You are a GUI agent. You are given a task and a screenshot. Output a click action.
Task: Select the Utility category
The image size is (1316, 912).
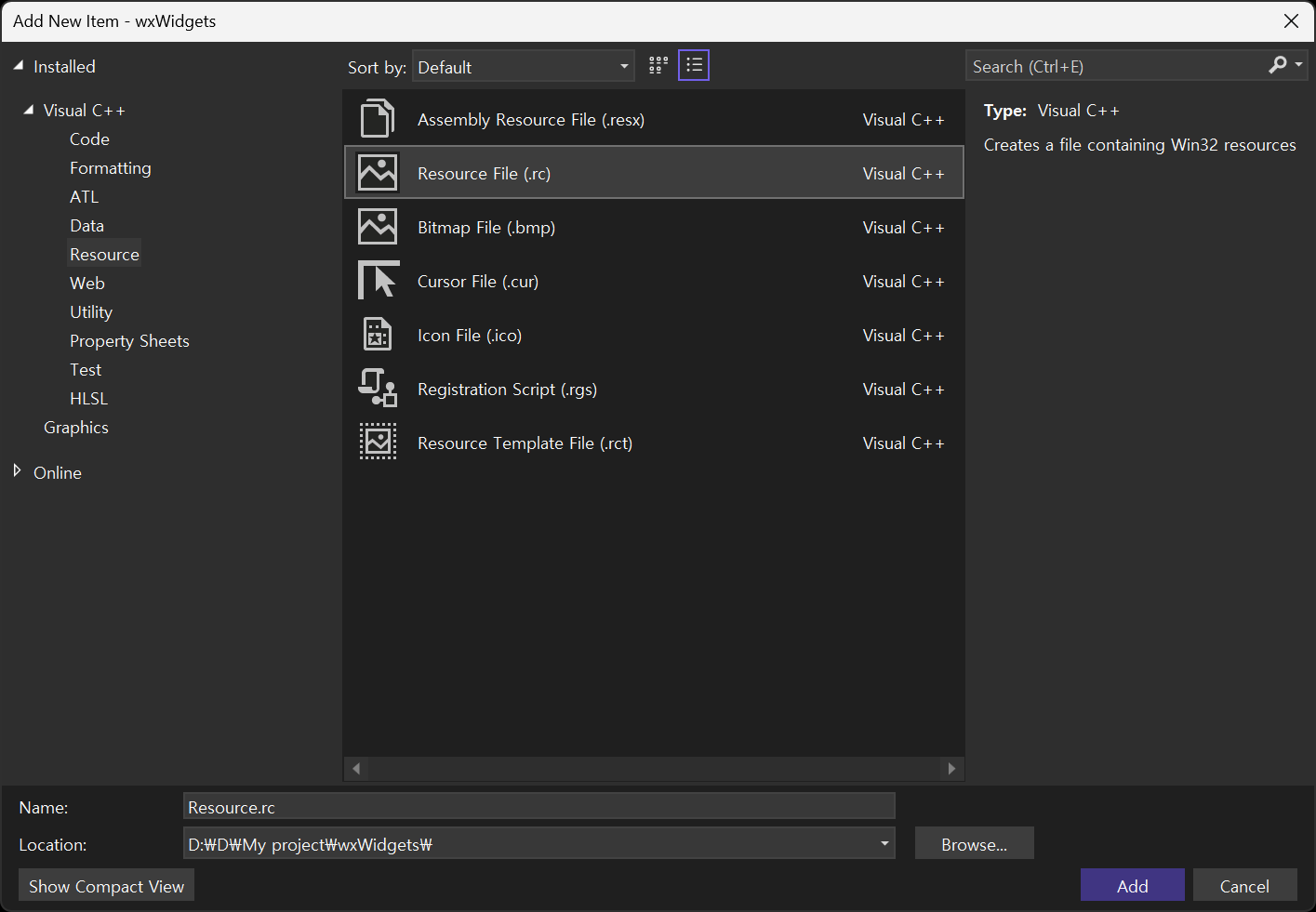[90, 312]
